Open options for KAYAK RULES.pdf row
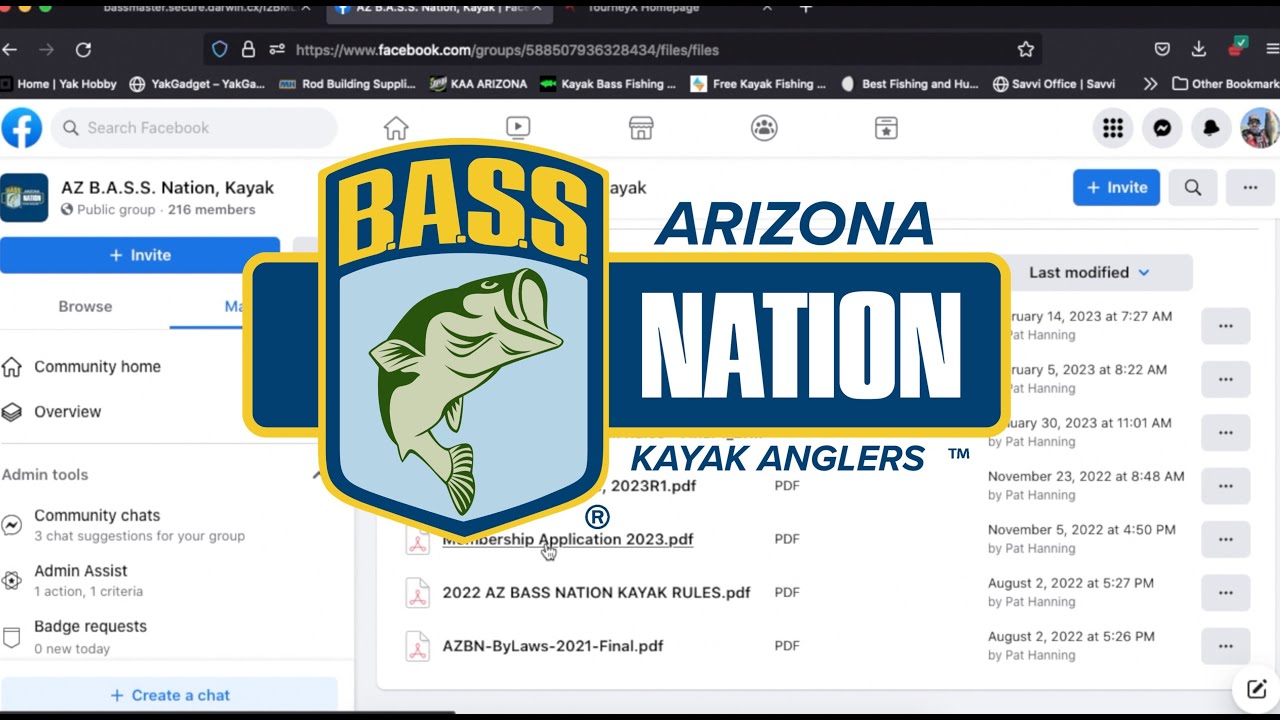1280x720 pixels. [1225, 593]
